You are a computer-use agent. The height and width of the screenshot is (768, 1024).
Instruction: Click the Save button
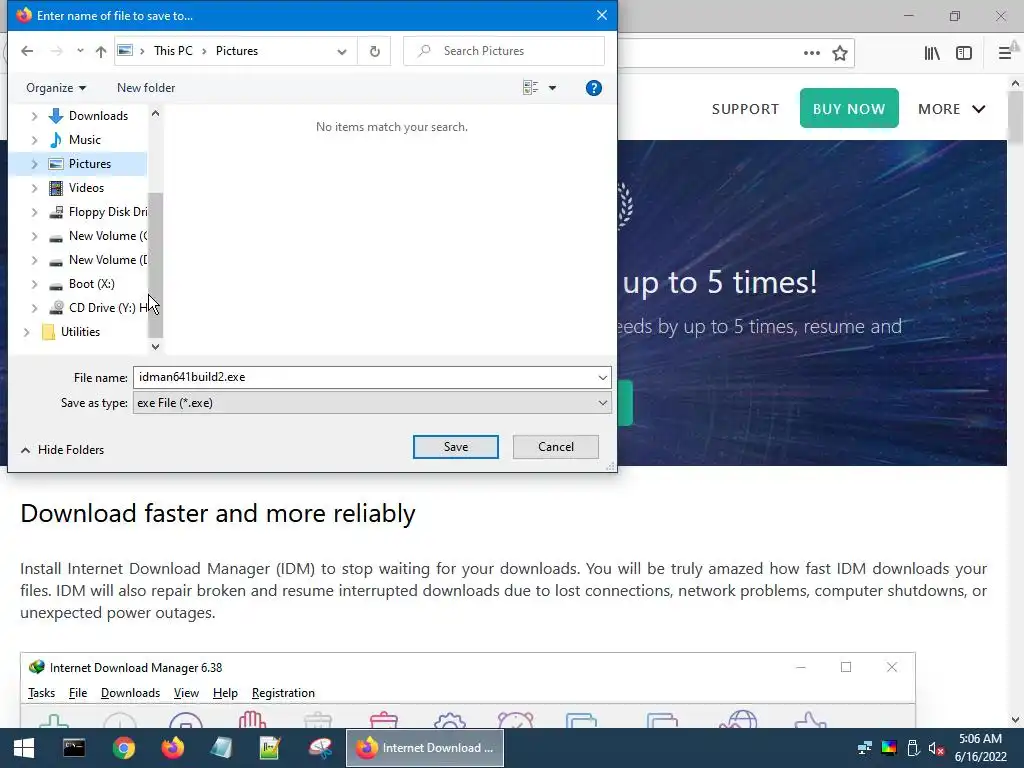click(456, 447)
